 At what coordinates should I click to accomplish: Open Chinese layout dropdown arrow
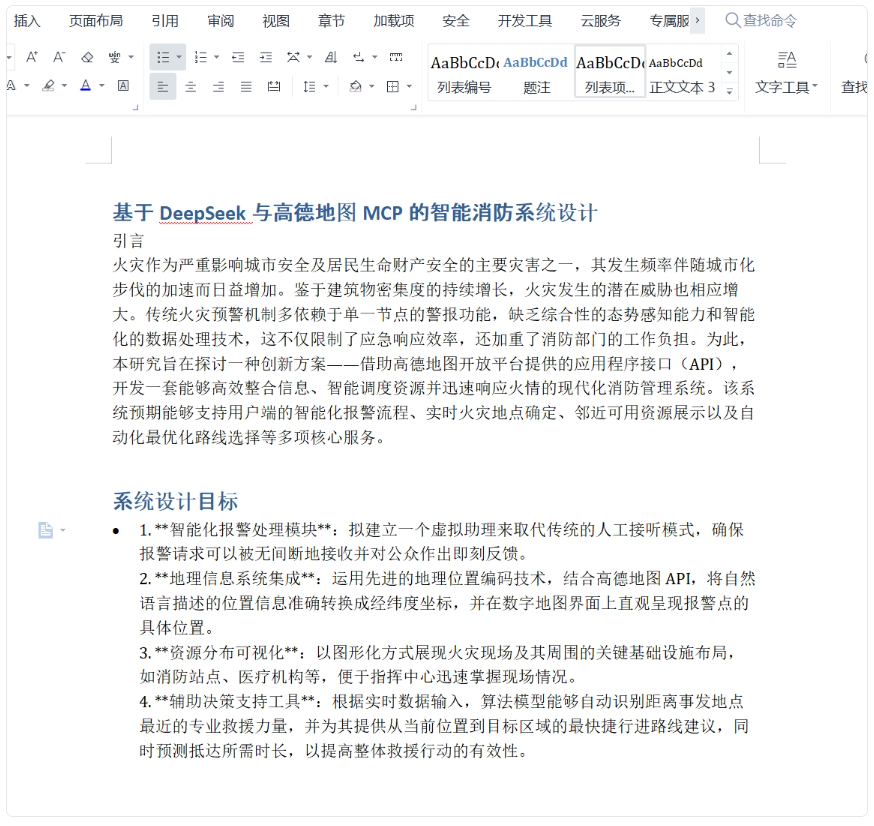(309, 57)
